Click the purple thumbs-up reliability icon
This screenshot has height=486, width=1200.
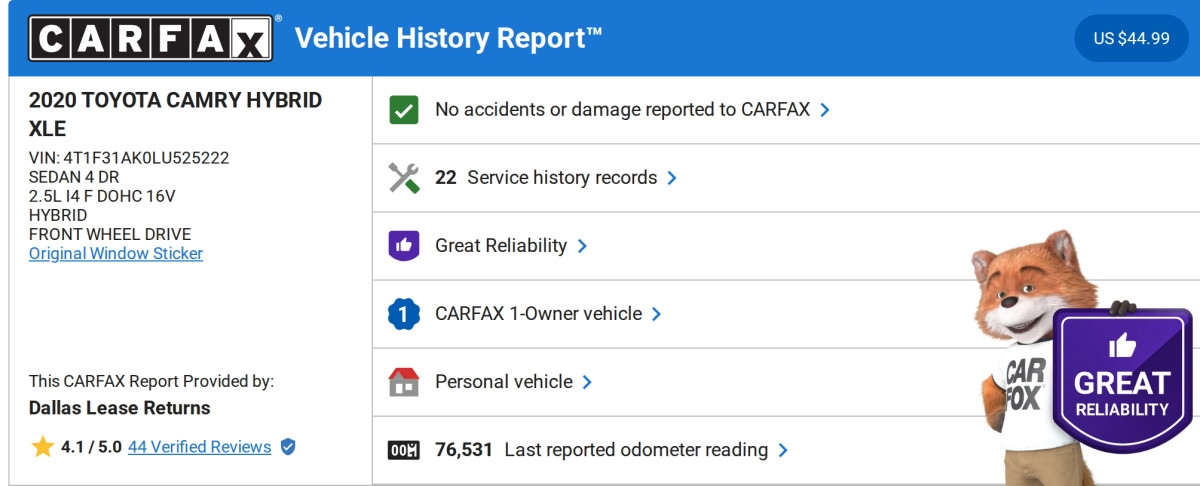pos(403,246)
